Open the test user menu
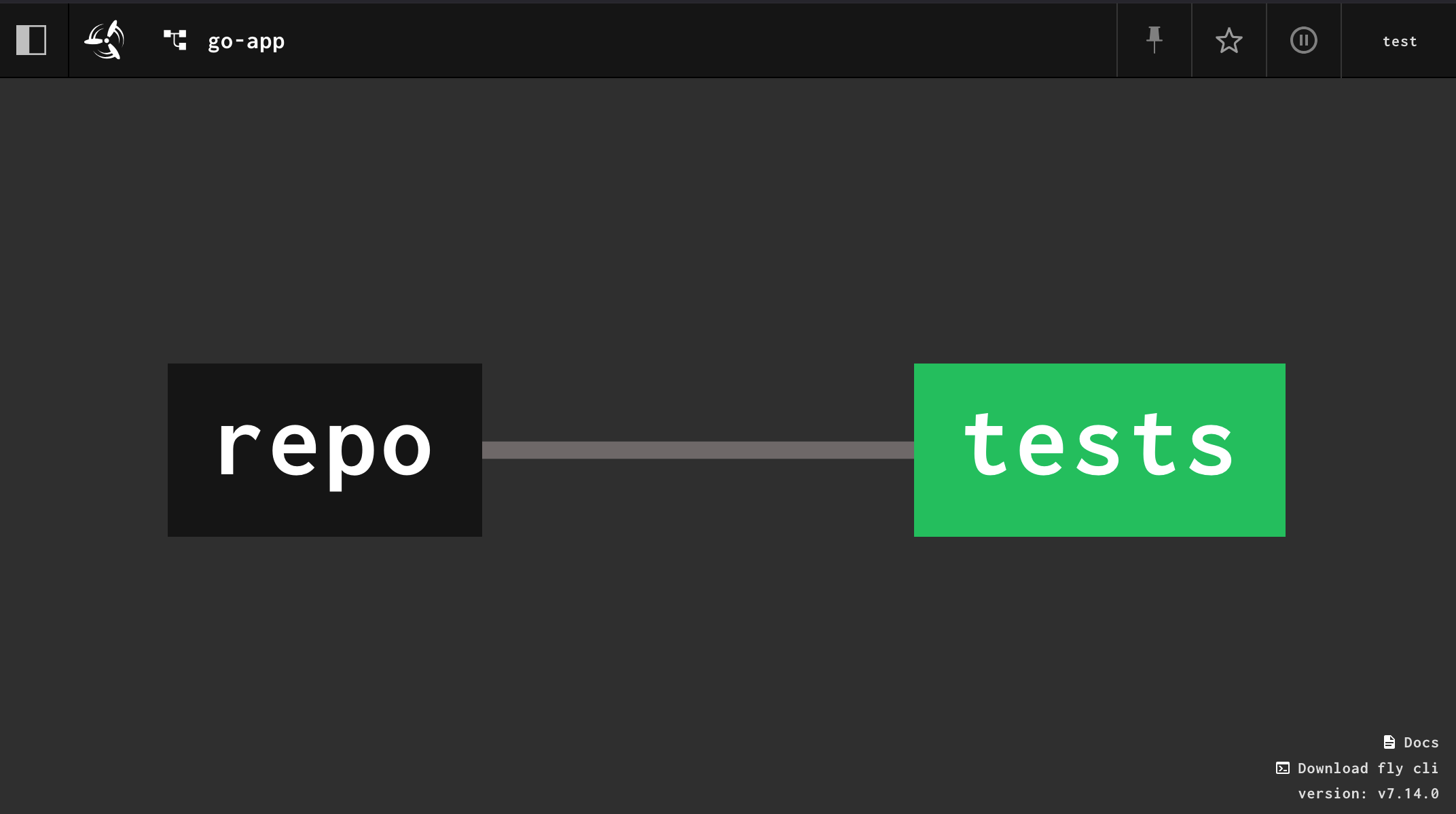This screenshot has height=814, width=1456. coord(1399,41)
